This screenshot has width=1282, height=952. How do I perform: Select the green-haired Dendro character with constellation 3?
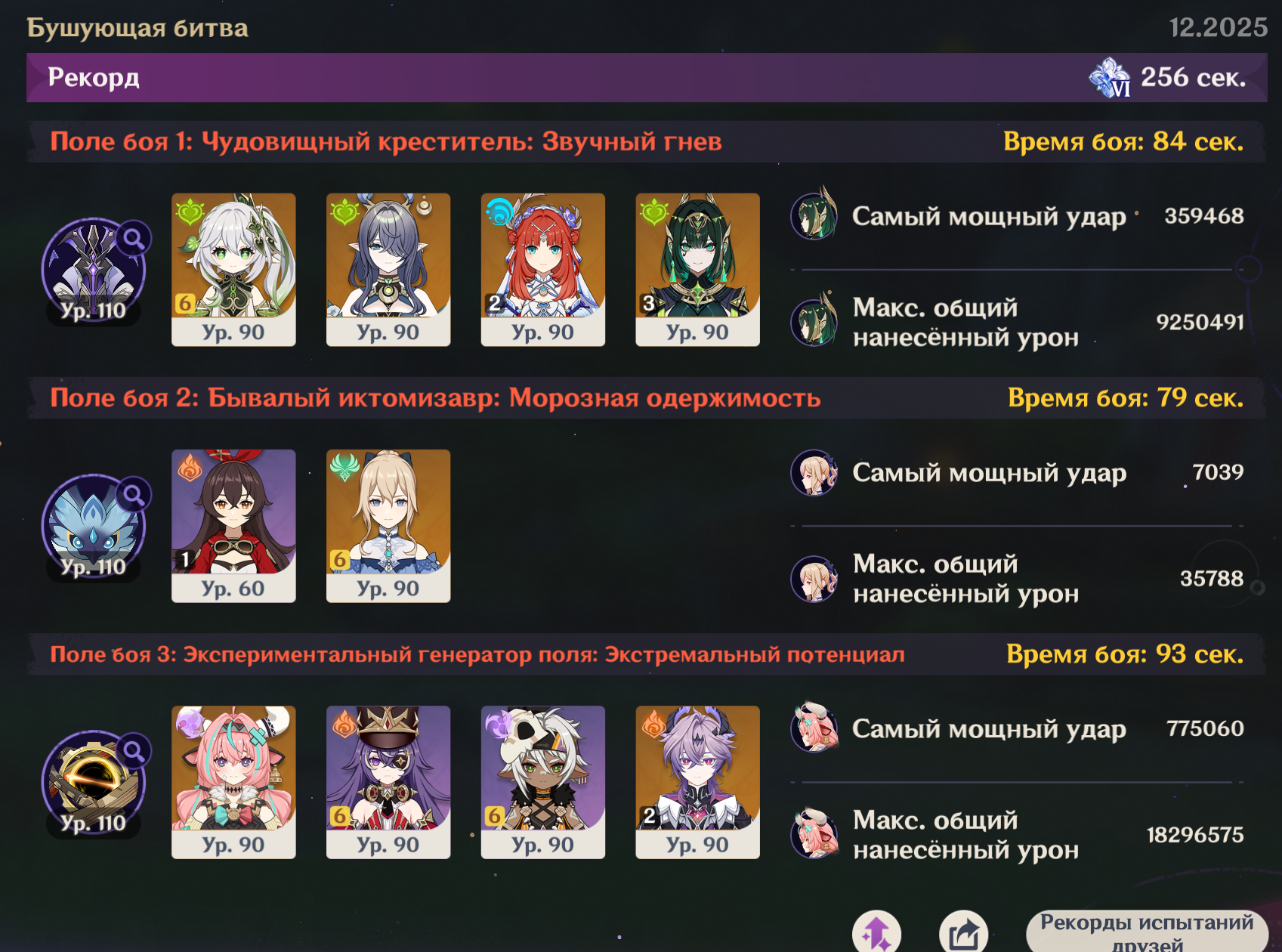tap(697, 270)
